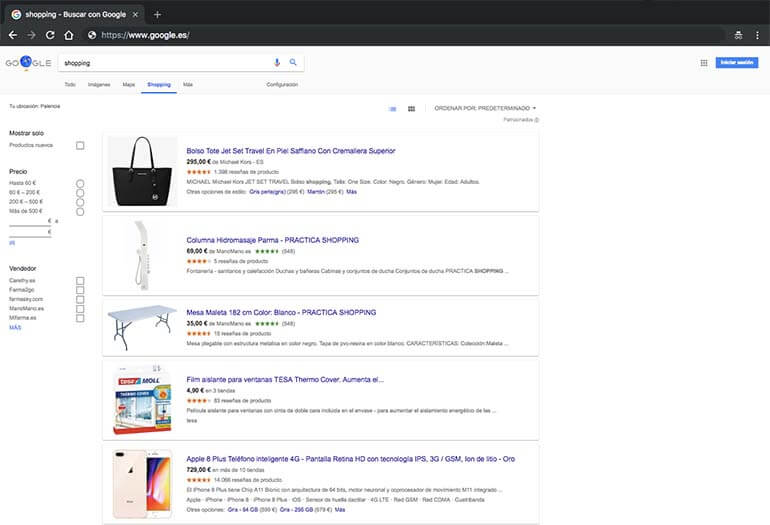
Task: Click 14.098 reseñas de producto
Action: (x=248, y=480)
